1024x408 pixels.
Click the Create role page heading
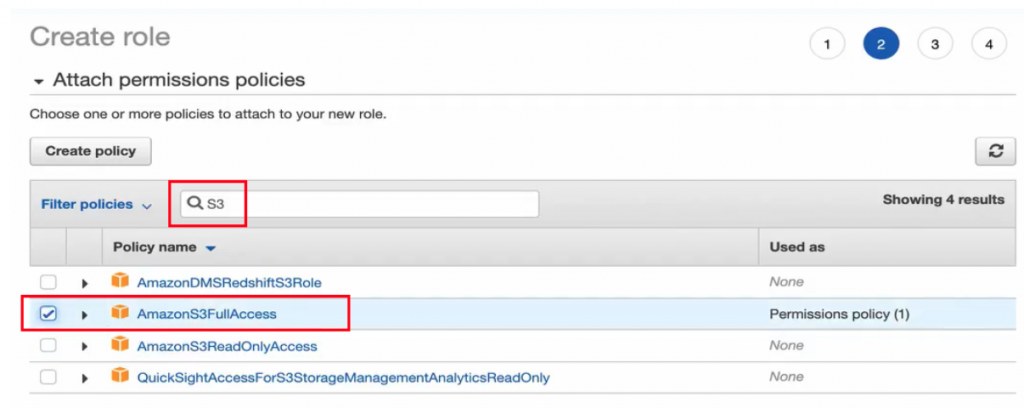coord(100,37)
